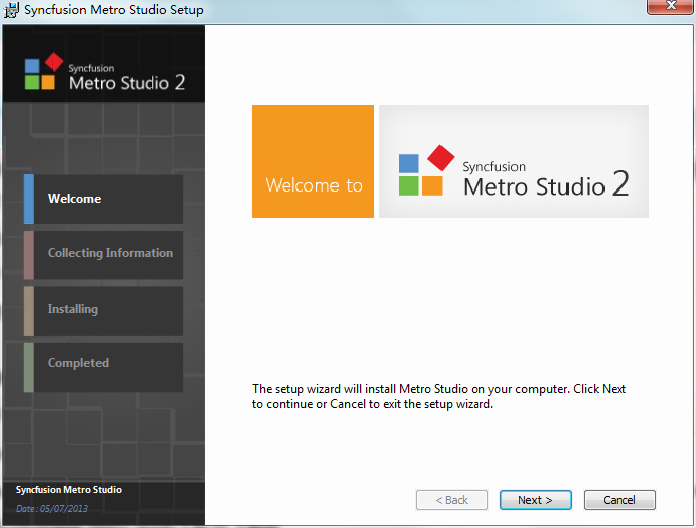The height and width of the screenshot is (528, 696).
Task: Click the Metro Studio 2 sidebar logo
Action: [105, 72]
